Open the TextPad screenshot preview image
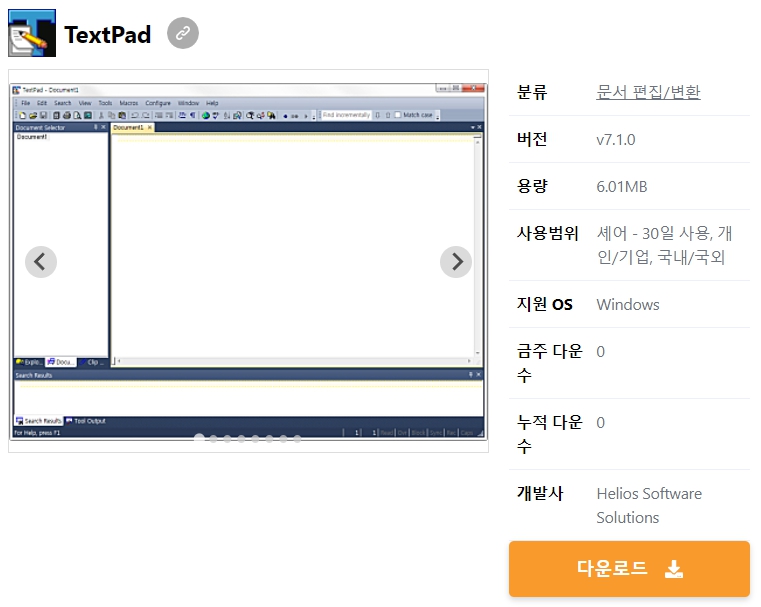761x607 pixels. coord(248,262)
